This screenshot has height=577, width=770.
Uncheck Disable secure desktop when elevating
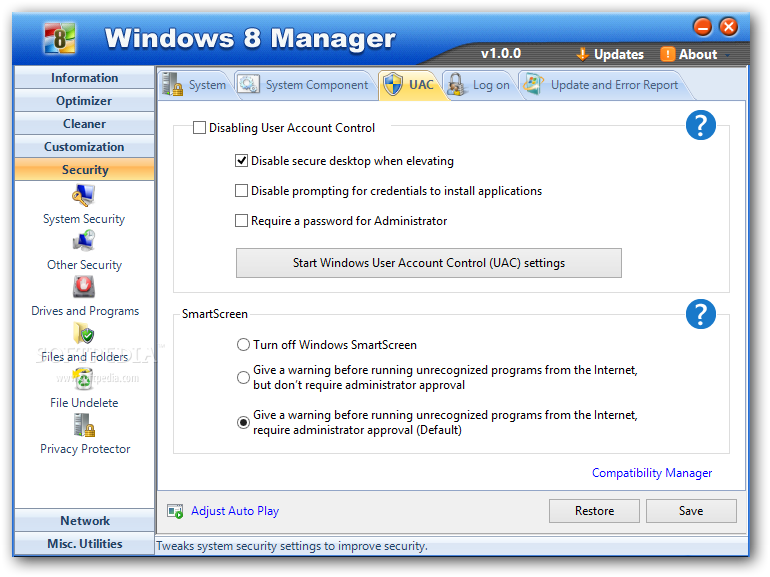[x=241, y=161]
